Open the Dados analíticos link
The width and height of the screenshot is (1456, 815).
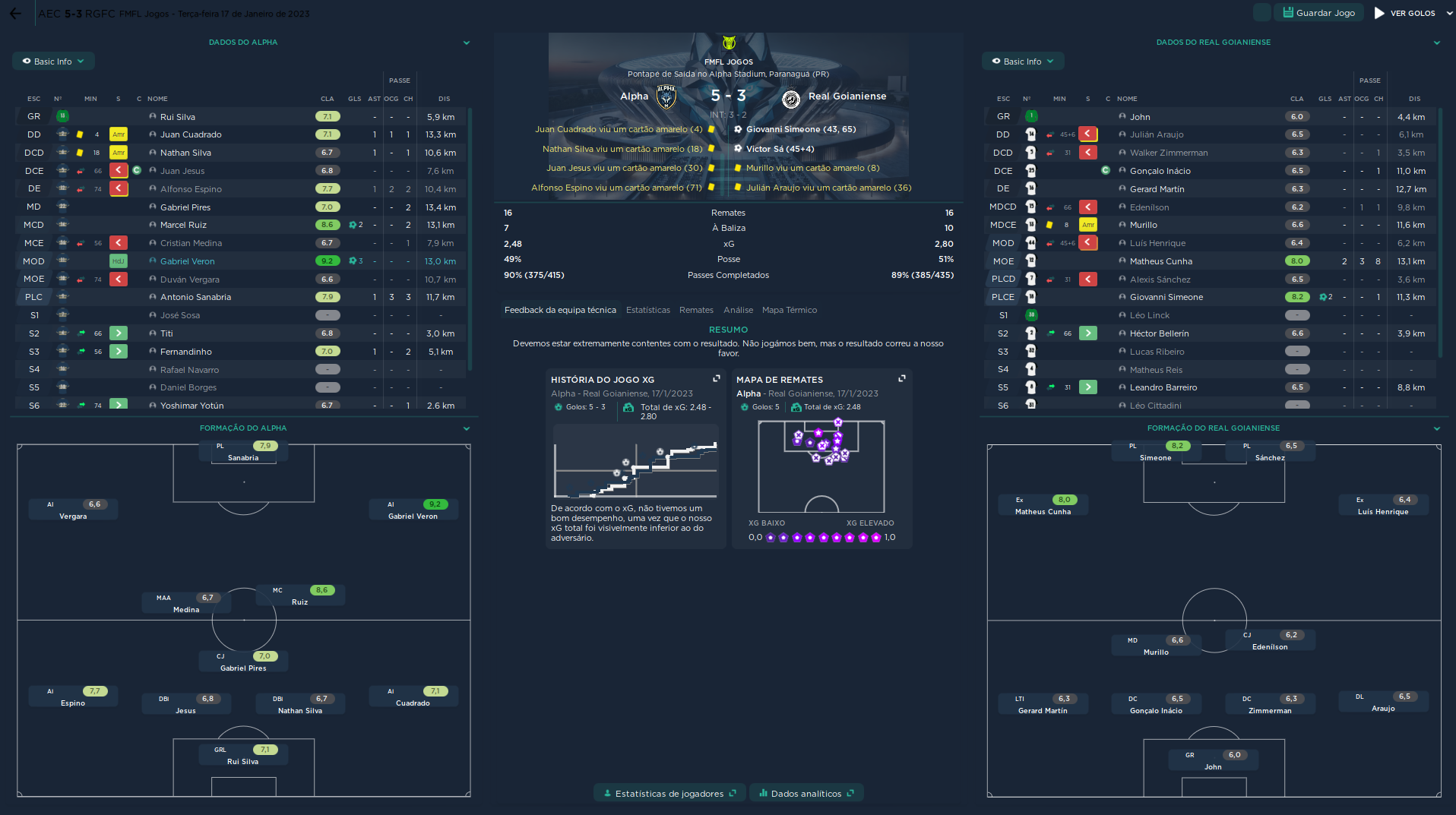pos(806,794)
